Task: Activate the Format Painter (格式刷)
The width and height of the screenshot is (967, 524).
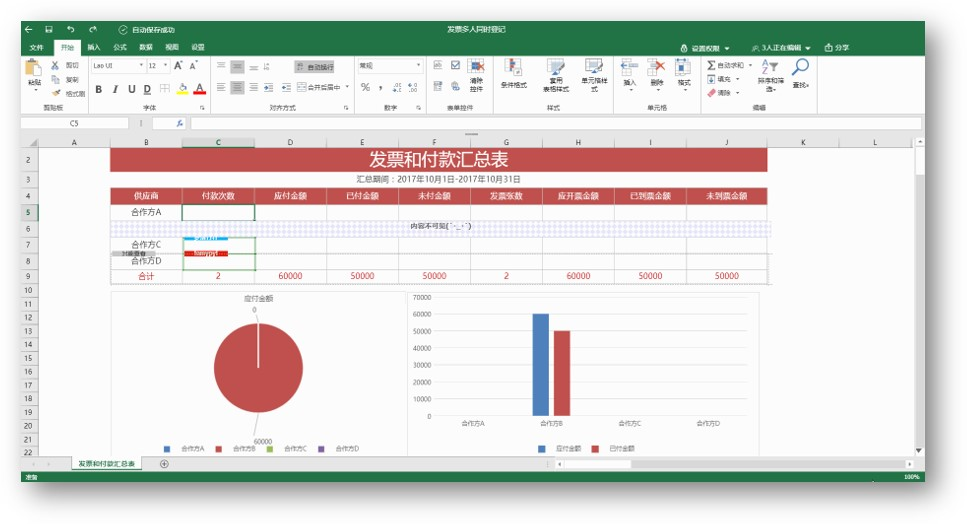Action: coord(56,93)
